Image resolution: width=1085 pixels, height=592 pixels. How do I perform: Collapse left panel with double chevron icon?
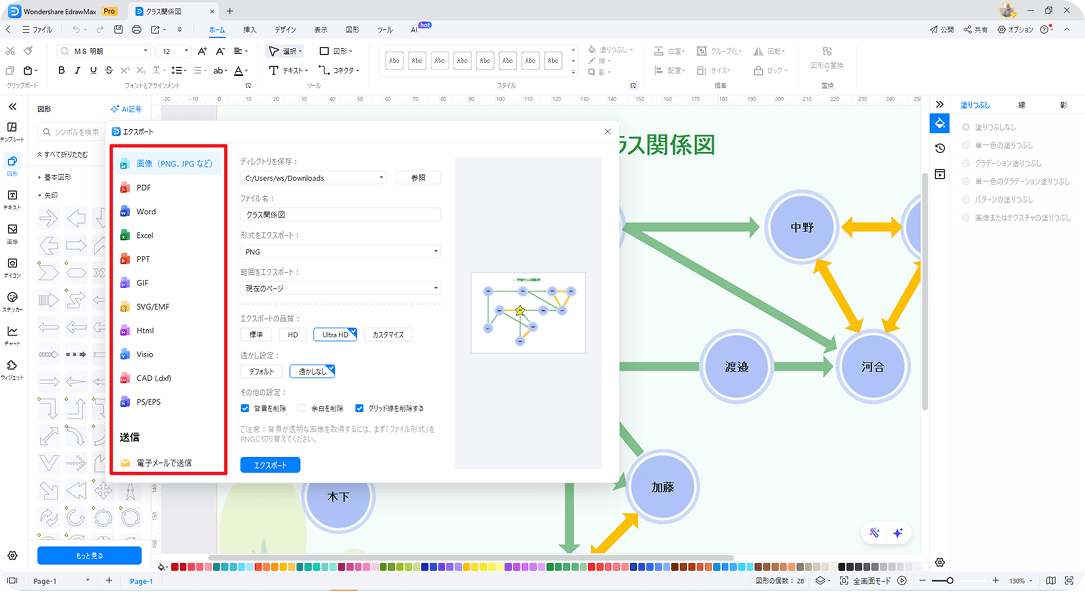point(12,107)
